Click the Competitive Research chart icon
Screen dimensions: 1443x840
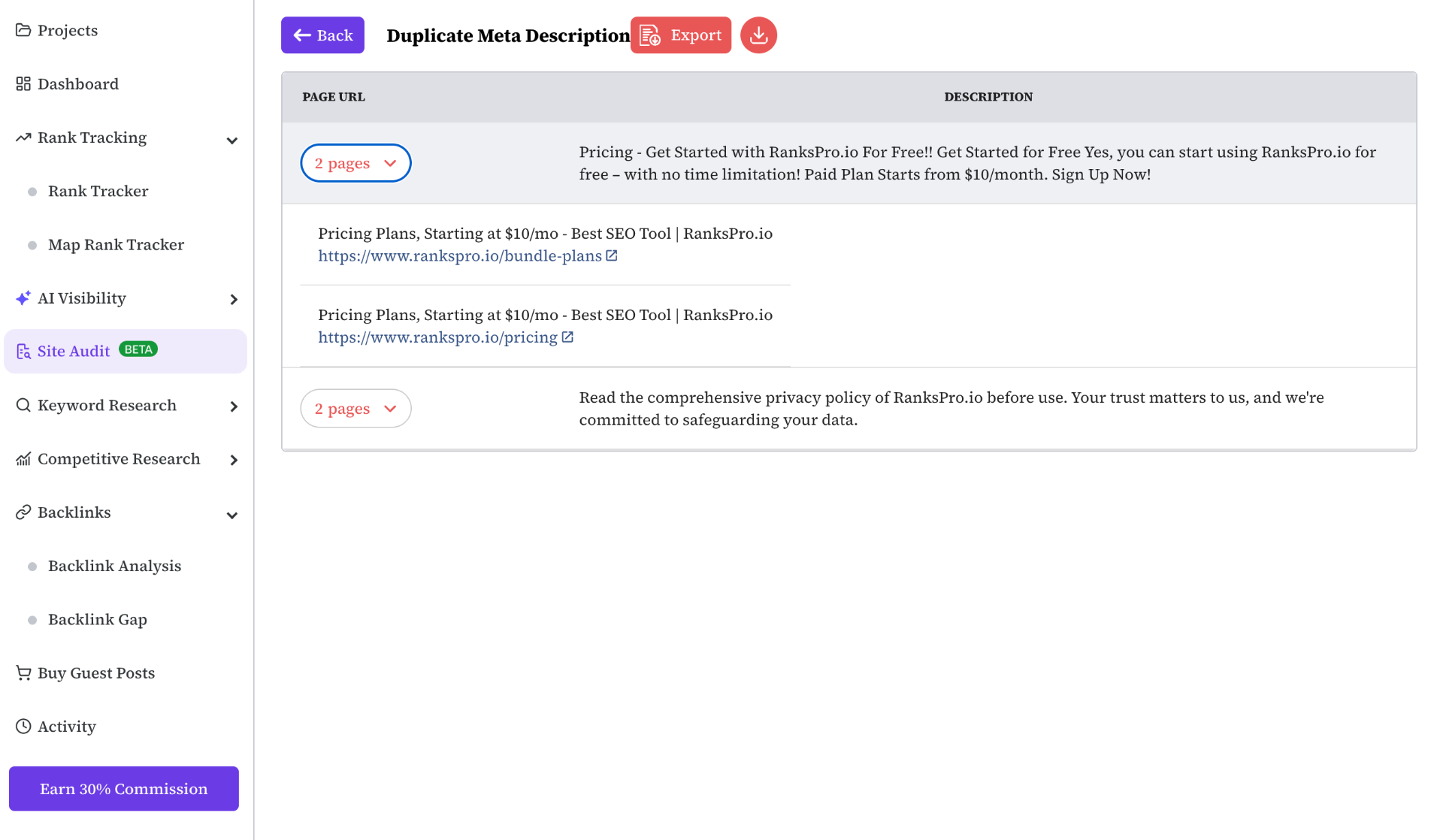coord(23,458)
